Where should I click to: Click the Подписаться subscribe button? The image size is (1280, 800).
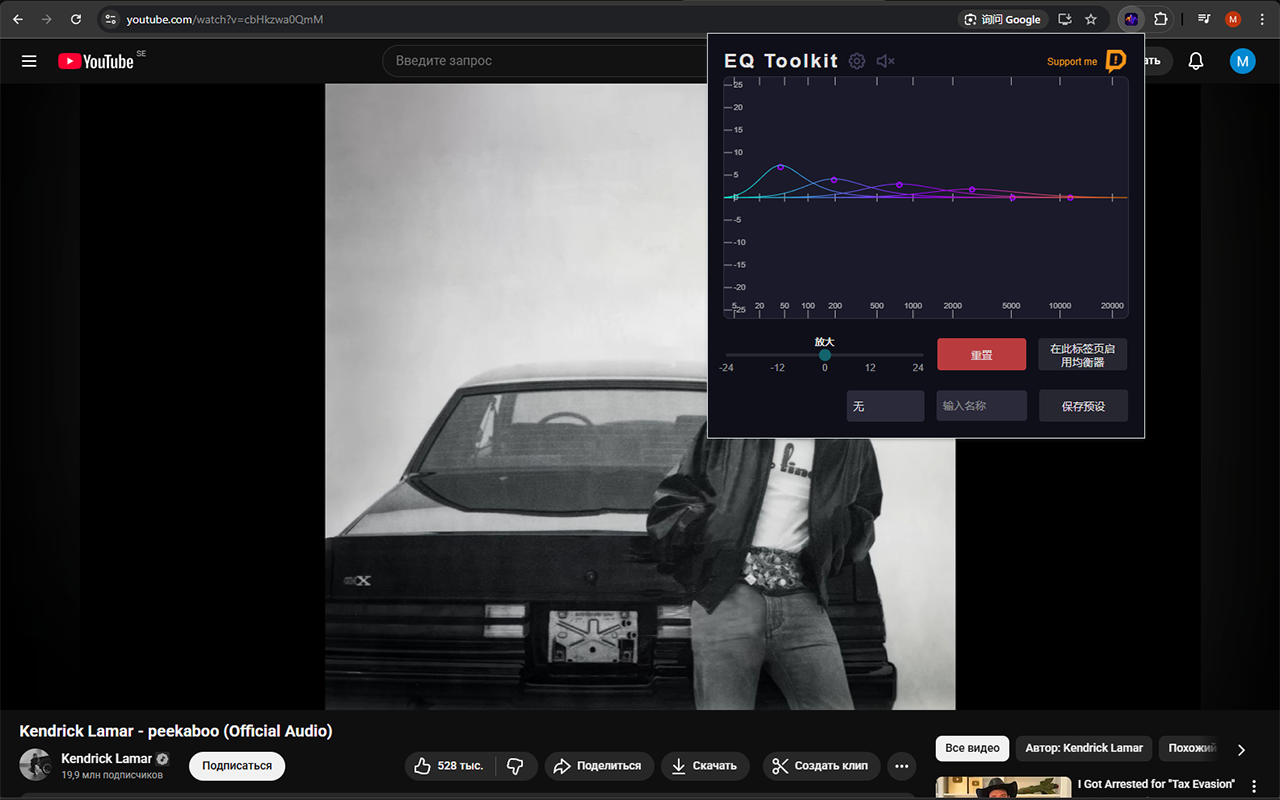[237, 766]
